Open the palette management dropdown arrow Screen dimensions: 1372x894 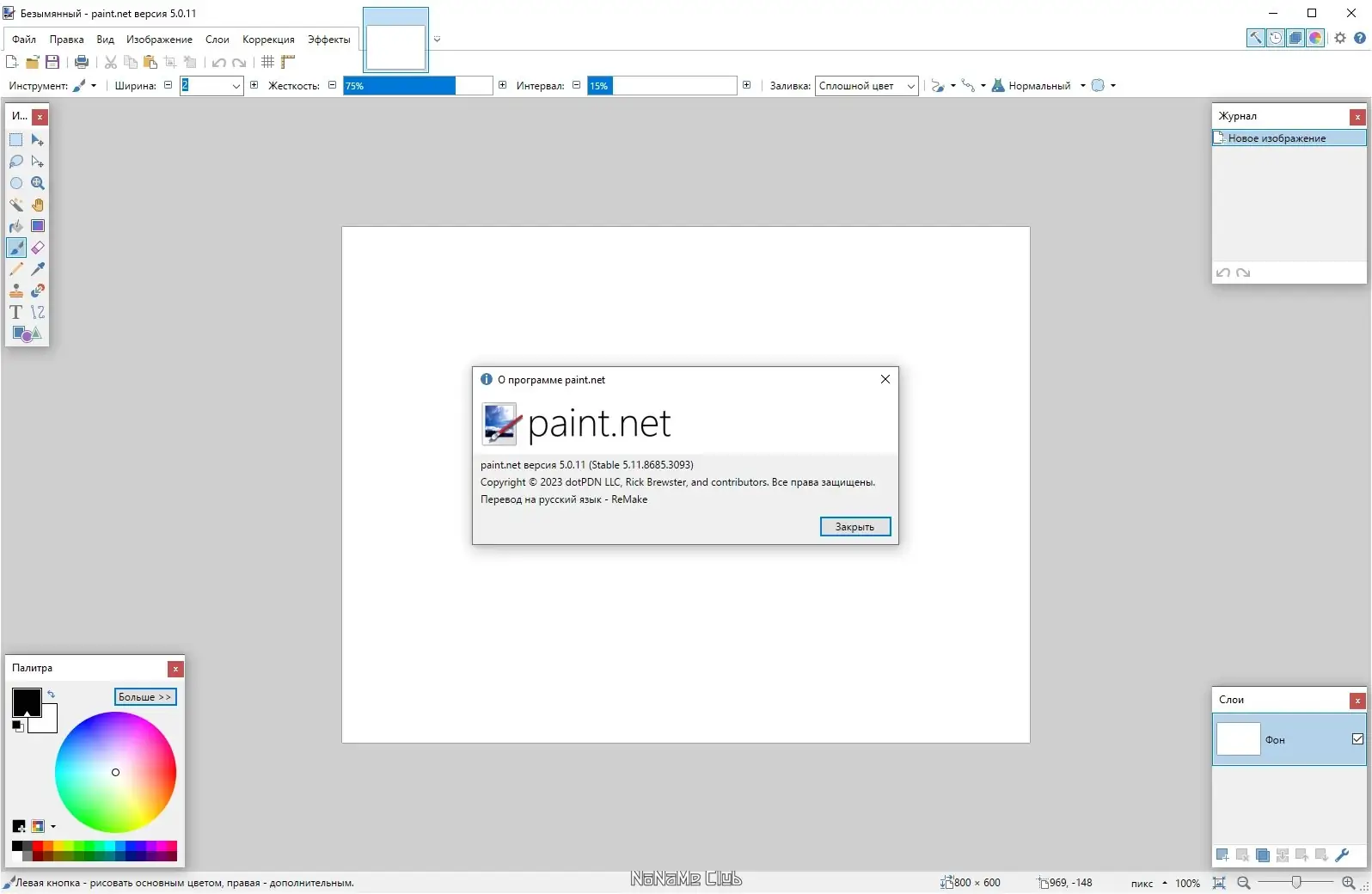click(x=53, y=827)
